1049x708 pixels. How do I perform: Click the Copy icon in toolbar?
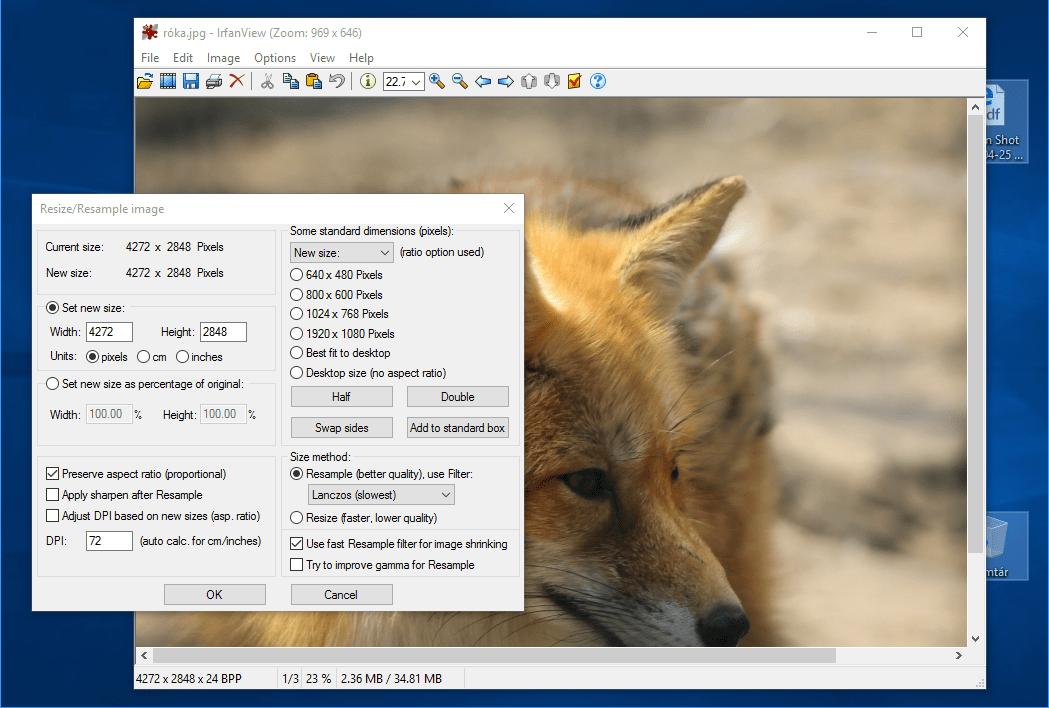point(290,82)
